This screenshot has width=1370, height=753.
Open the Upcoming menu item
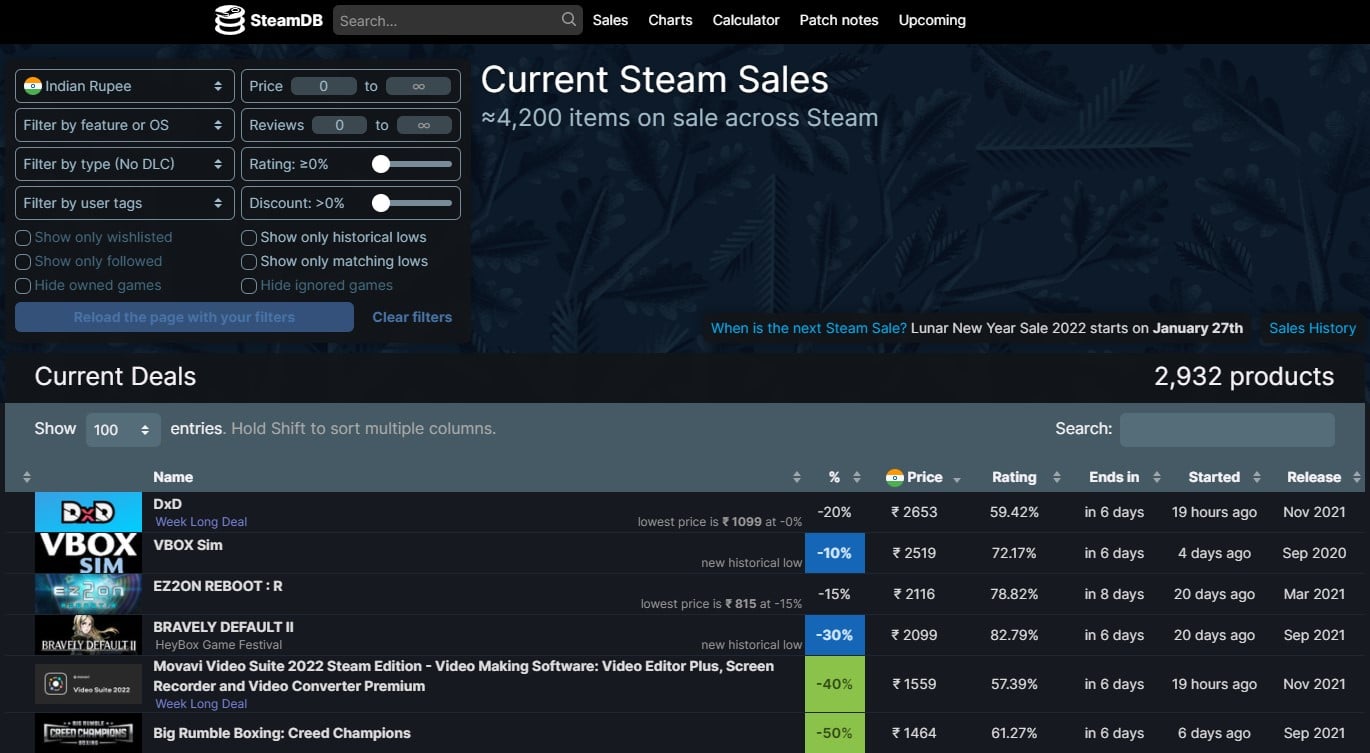click(x=932, y=20)
